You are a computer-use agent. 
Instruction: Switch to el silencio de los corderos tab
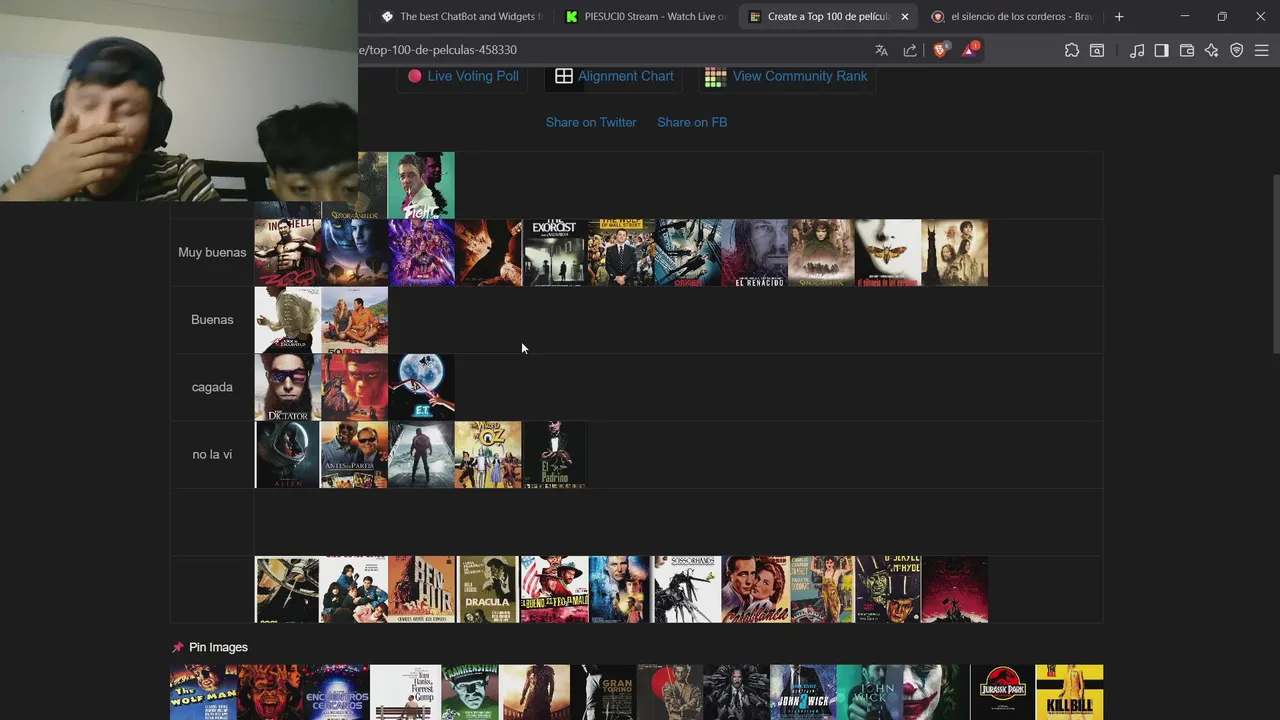(x=1011, y=16)
